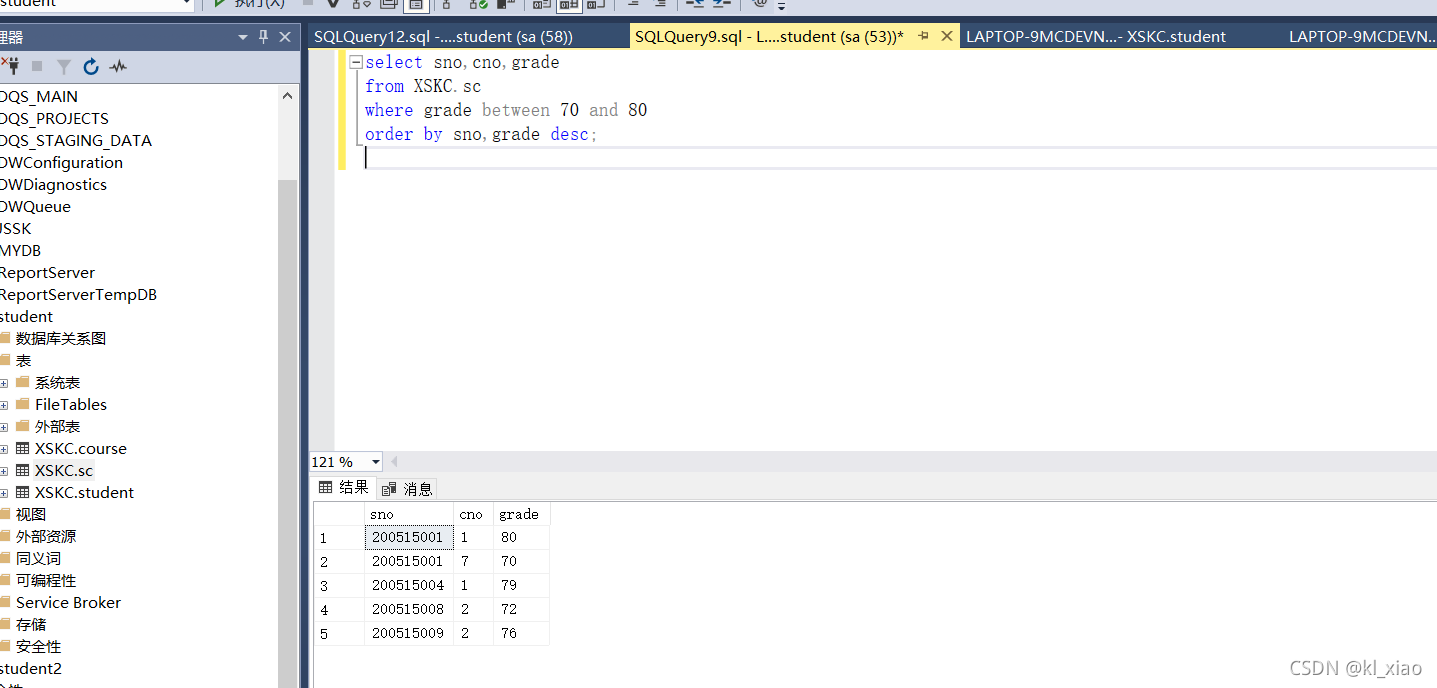Screen dimensions: 1437x688
Task: Switch to the SQLQuery12.sql tab
Action: click(443, 37)
